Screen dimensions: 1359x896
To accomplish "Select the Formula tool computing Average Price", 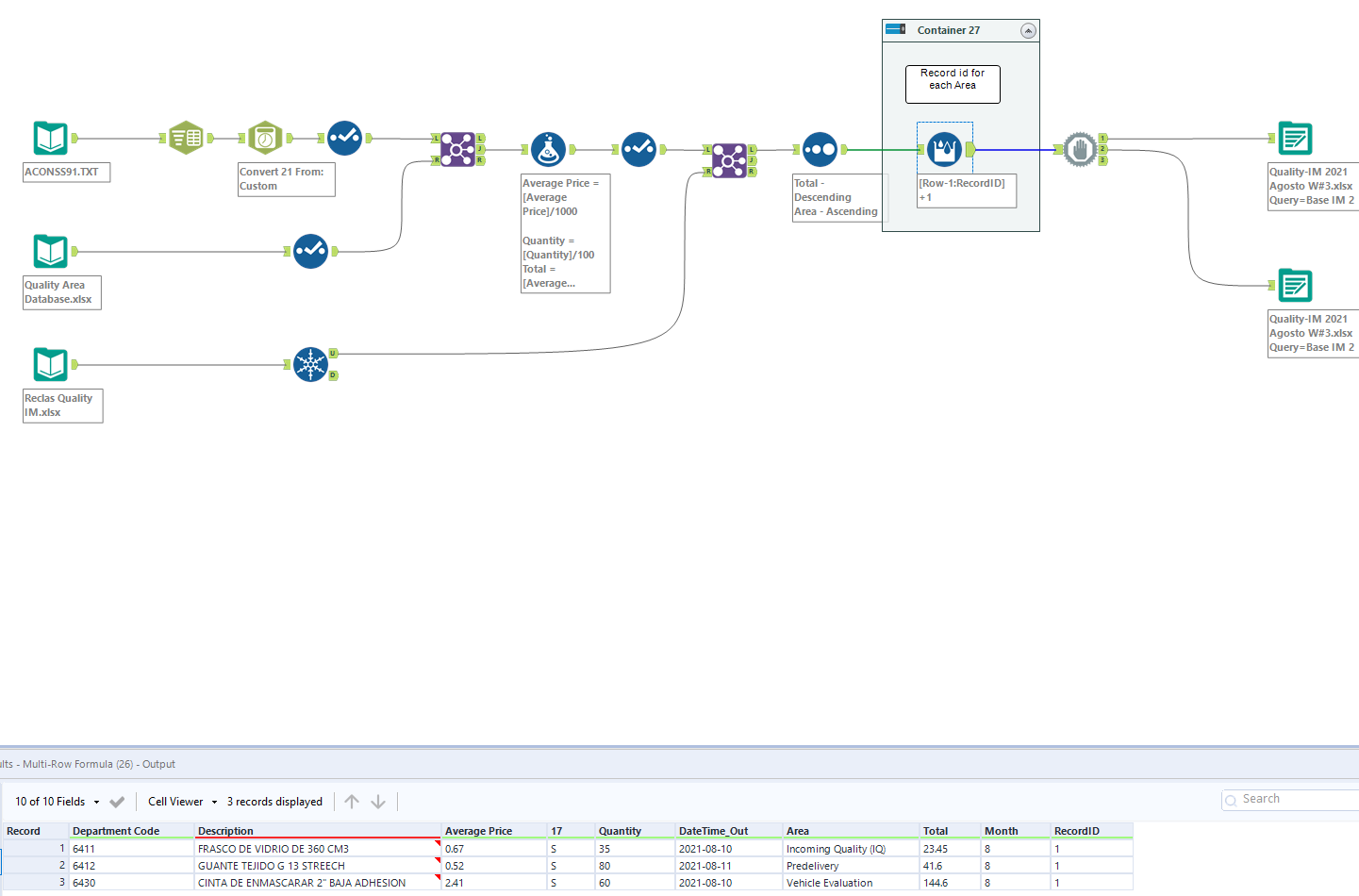I will click(548, 148).
